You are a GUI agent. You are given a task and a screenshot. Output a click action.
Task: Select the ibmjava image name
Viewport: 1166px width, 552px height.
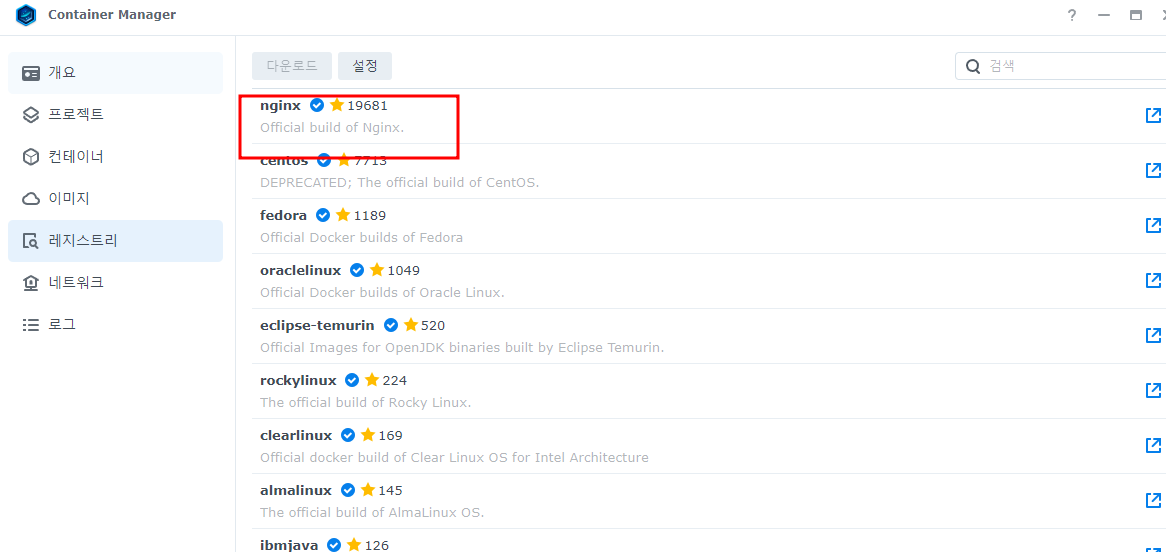pyautogui.click(x=289, y=545)
